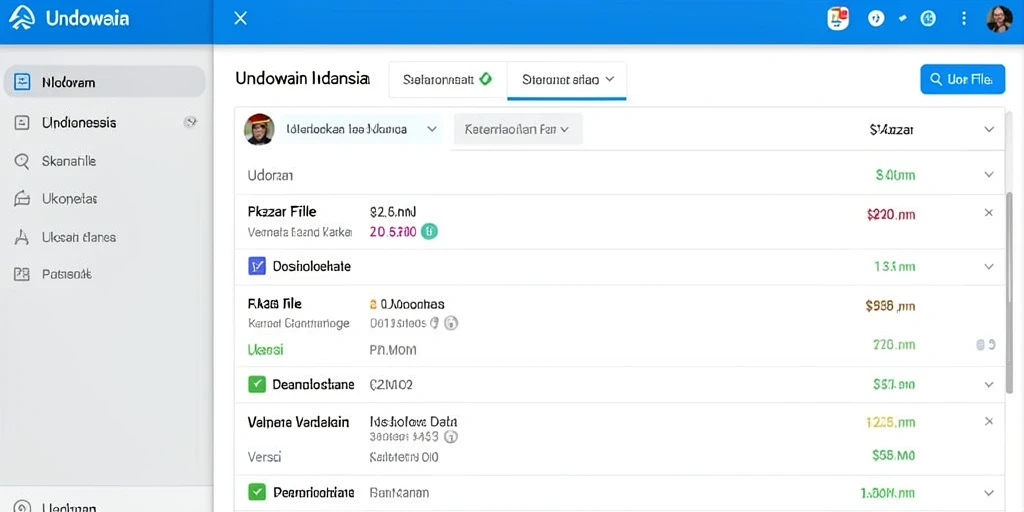Click the Undowaia logo icon
1024x512 pixels.
(x=22, y=18)
